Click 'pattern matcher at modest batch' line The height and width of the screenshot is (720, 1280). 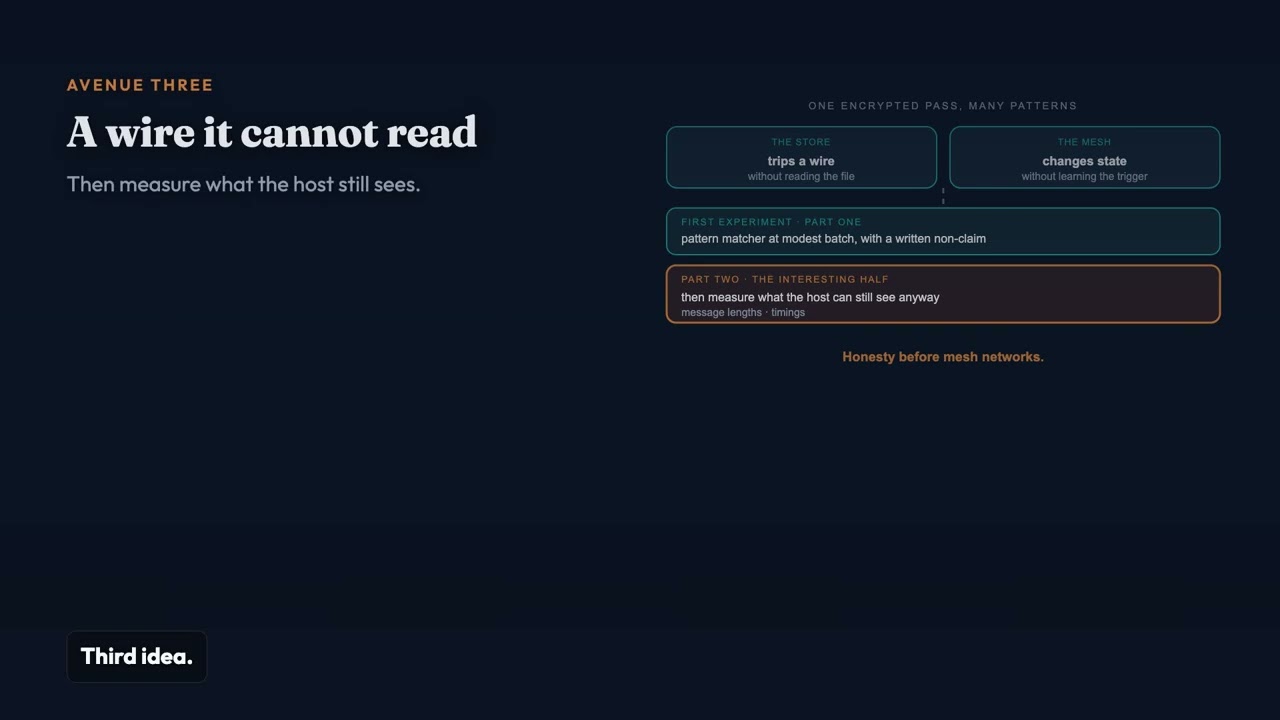(834, 239)
